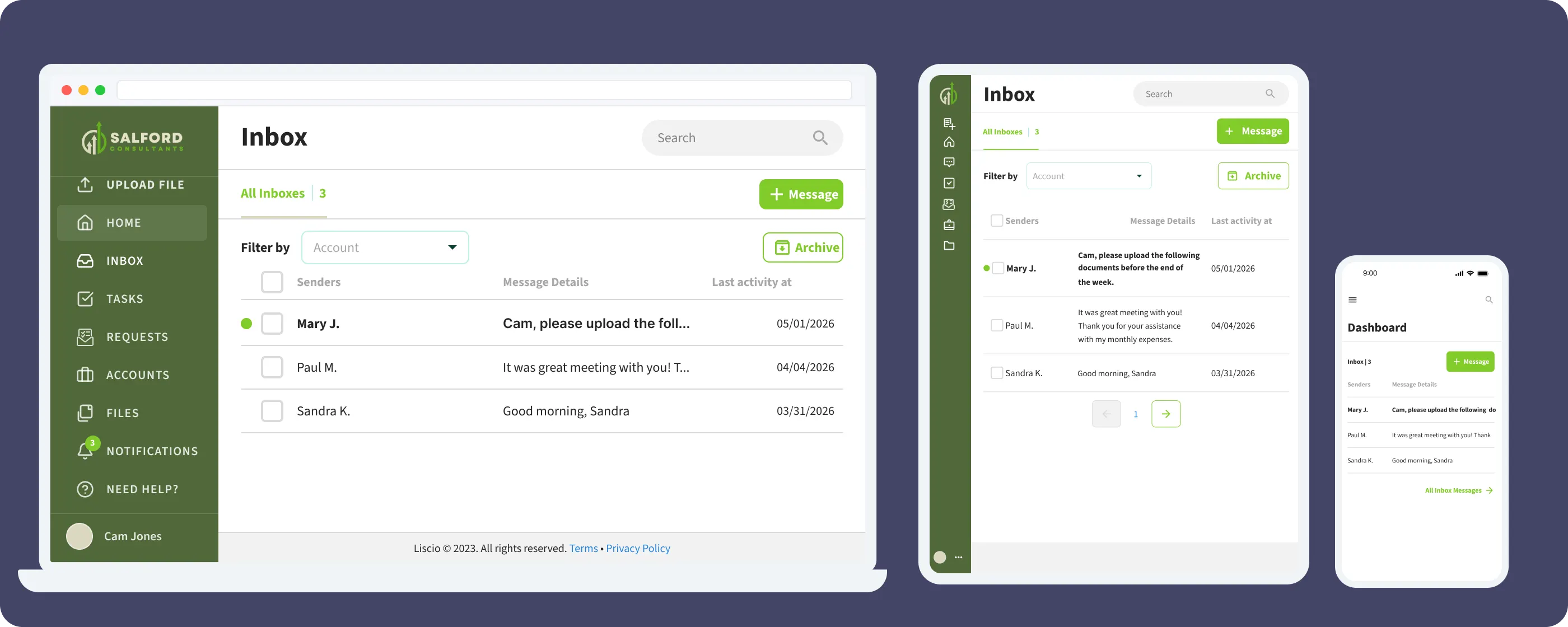The image size is (1568, 627).
Task: Click tablet sidebar home icon
Action: (949, 142)
